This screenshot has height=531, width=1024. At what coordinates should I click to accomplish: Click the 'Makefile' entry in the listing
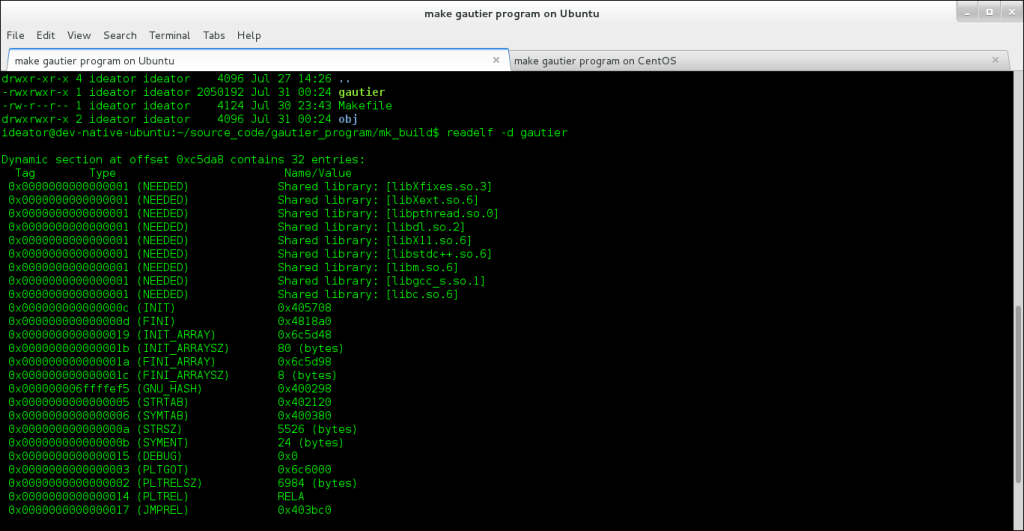pyautogui.click(x=364, y=106)
